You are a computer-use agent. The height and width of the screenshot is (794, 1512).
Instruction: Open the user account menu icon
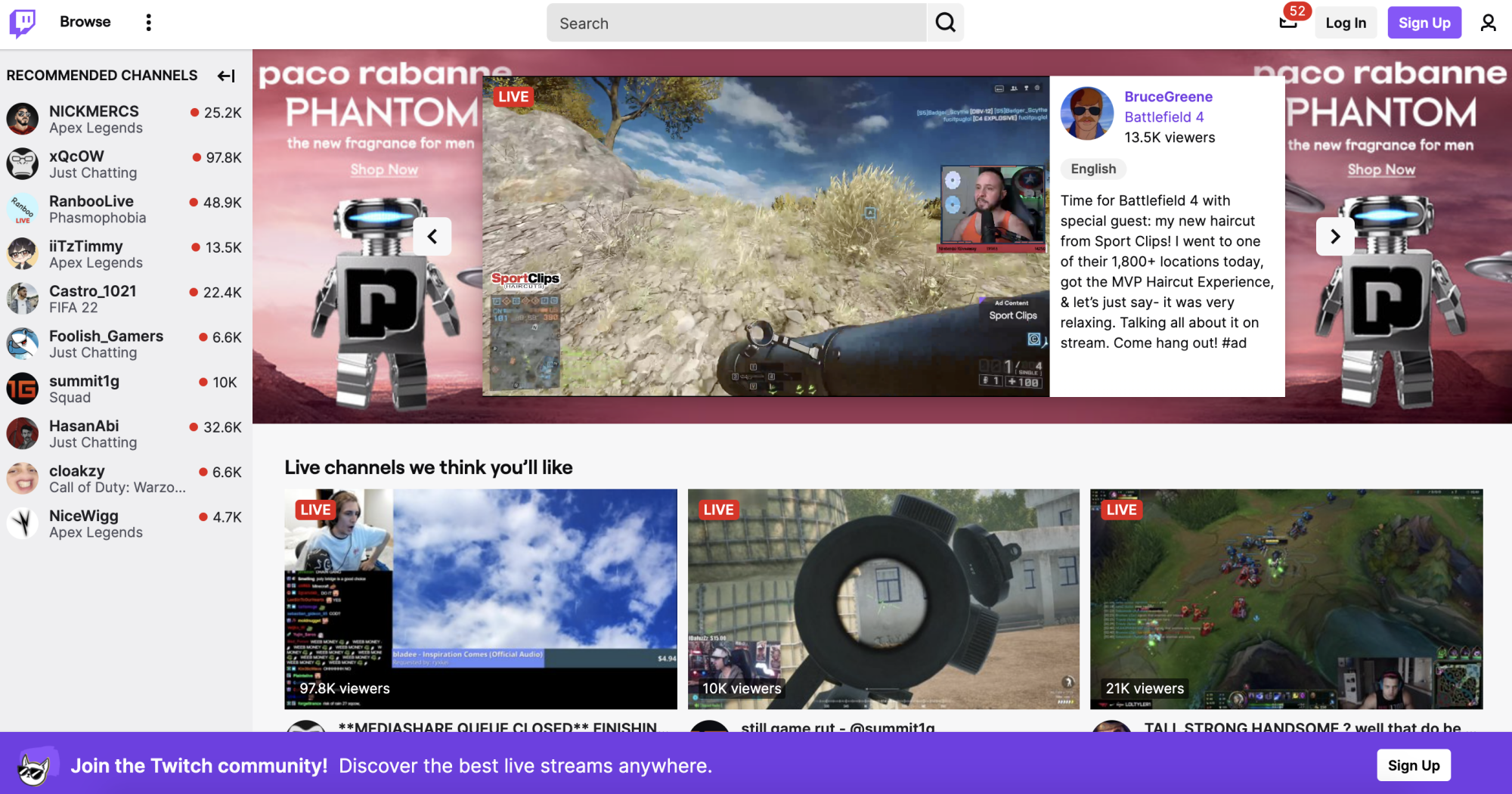coord(1488,23)
